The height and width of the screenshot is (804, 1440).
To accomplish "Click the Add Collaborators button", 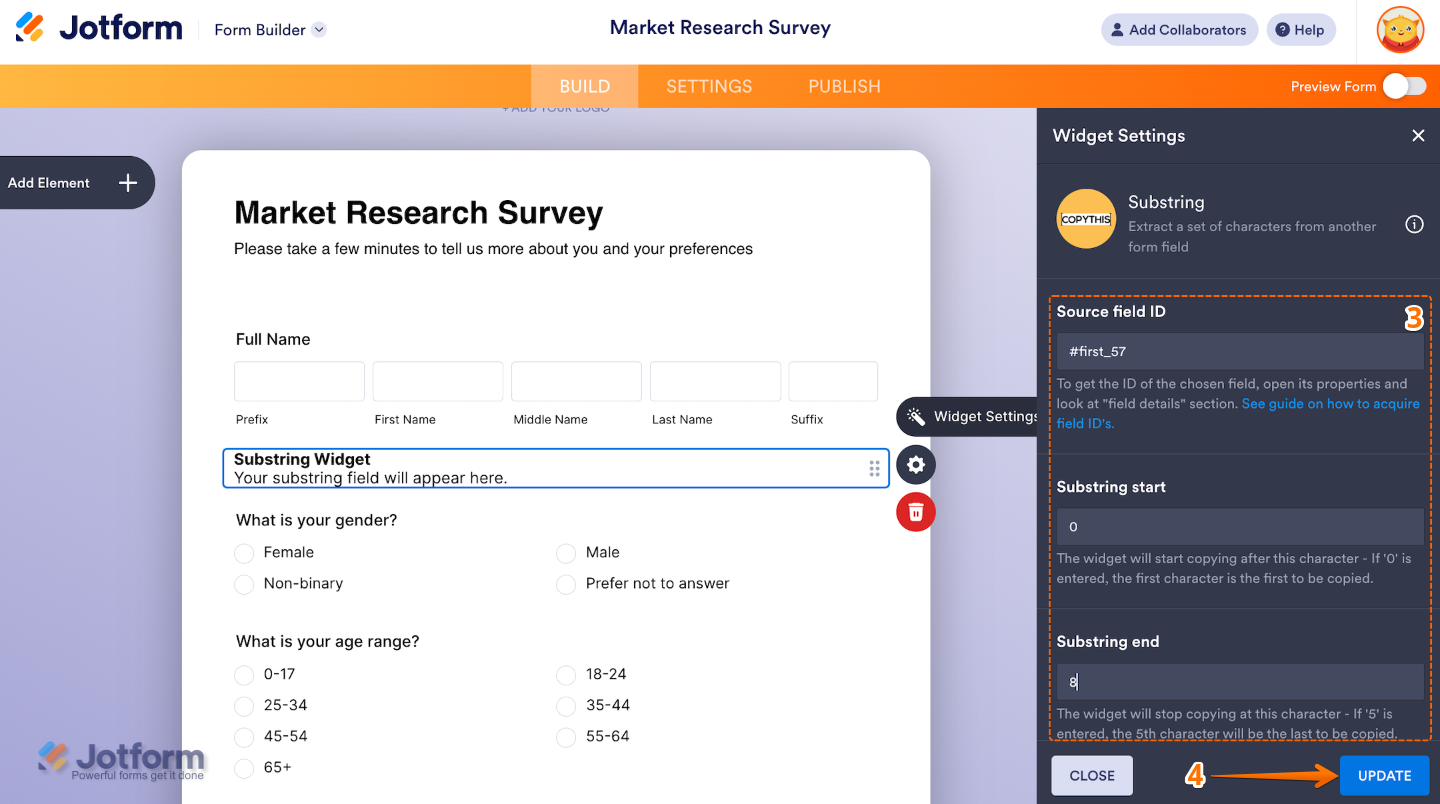I will 1179,30.
